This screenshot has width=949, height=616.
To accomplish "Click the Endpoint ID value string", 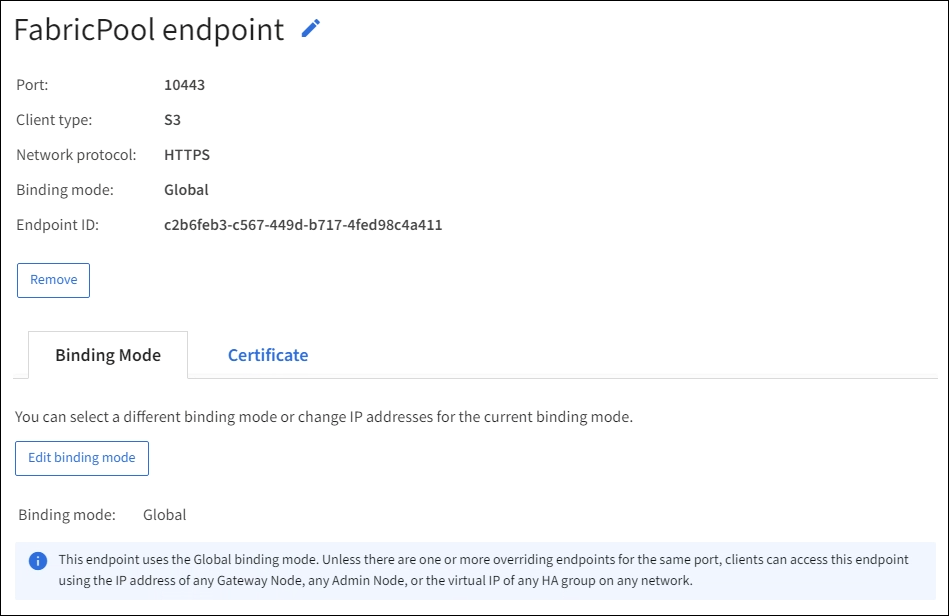I will coord(303,225).
